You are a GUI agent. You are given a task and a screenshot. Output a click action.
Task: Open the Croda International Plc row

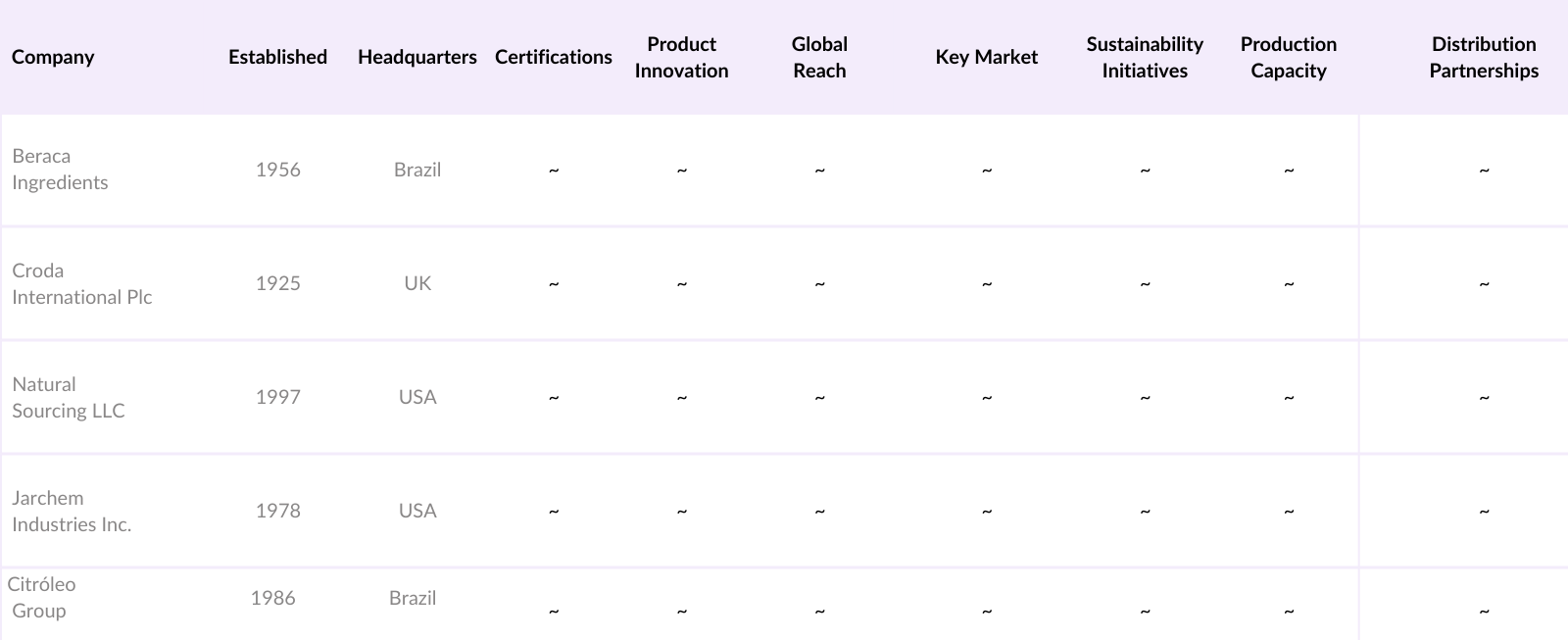click(81, 283)
